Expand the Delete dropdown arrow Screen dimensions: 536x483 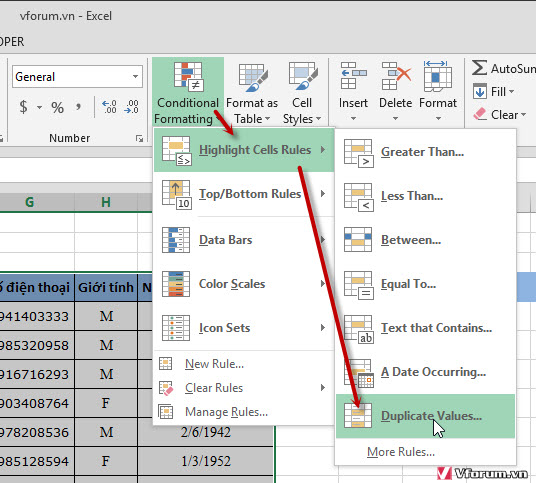396,119
